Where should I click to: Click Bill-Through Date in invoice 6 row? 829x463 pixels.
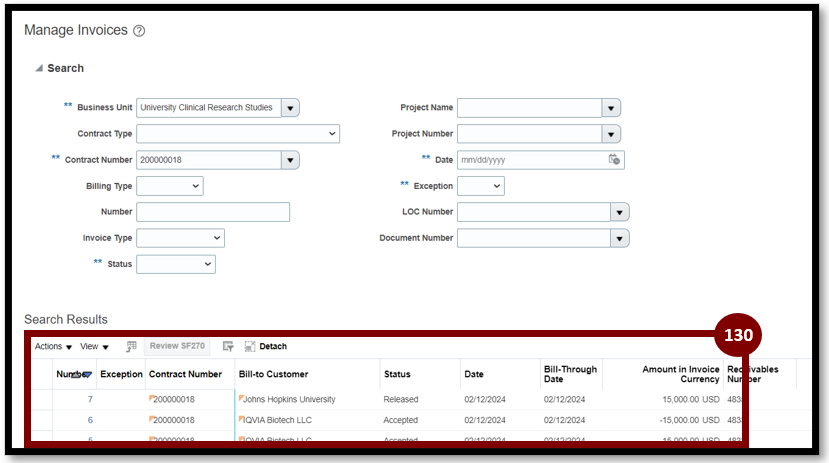564,420
